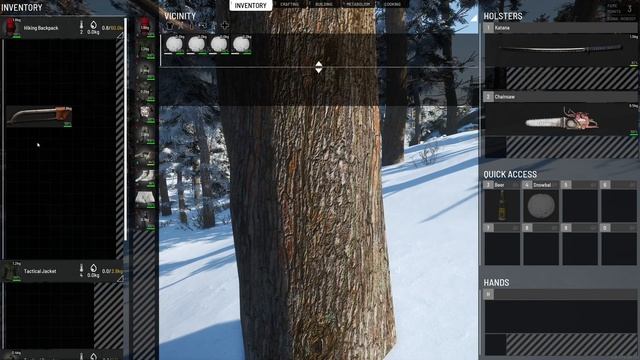Click the Hiking Backpack container icon
The image size is (640, 360).
pos(11,28)
